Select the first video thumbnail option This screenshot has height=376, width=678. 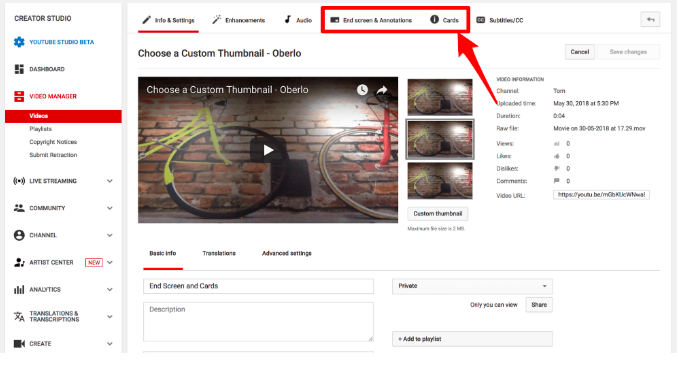(x=440, y=97)
